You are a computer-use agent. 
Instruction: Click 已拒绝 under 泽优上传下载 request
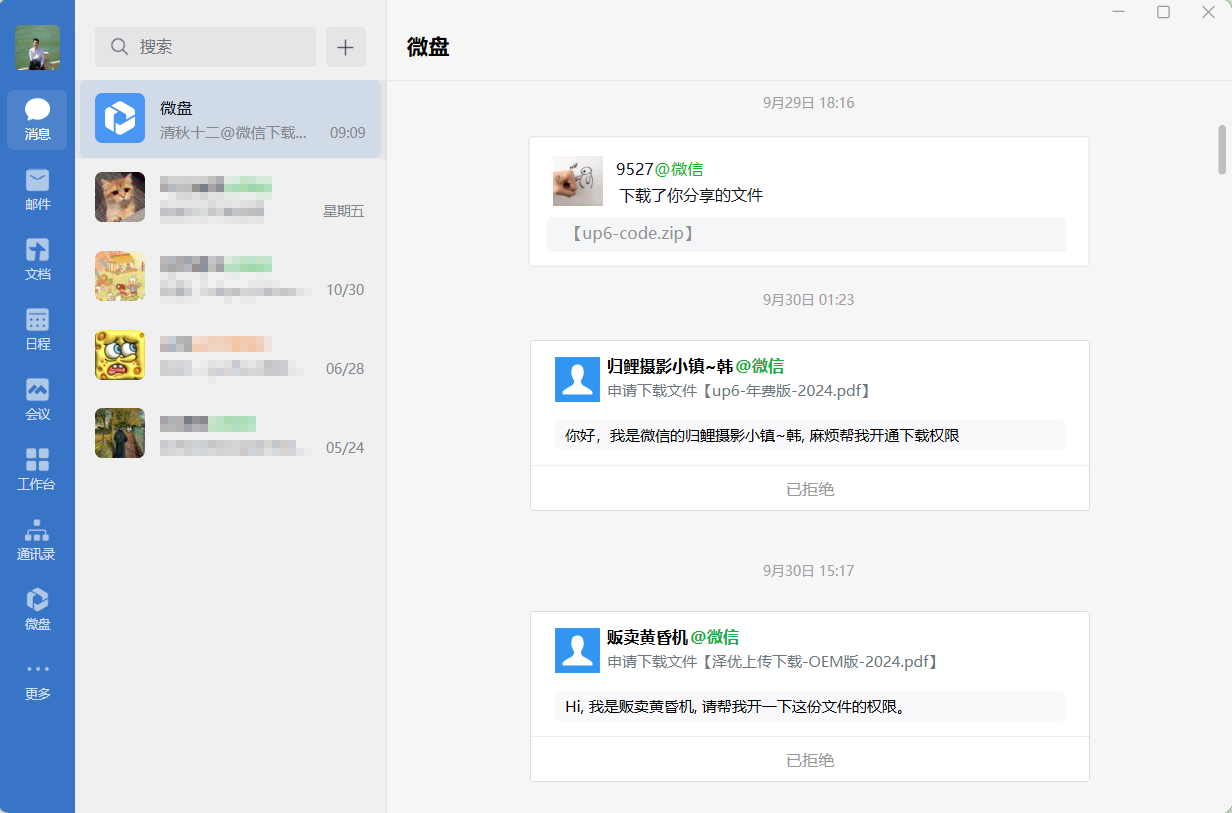pos(810,760)
